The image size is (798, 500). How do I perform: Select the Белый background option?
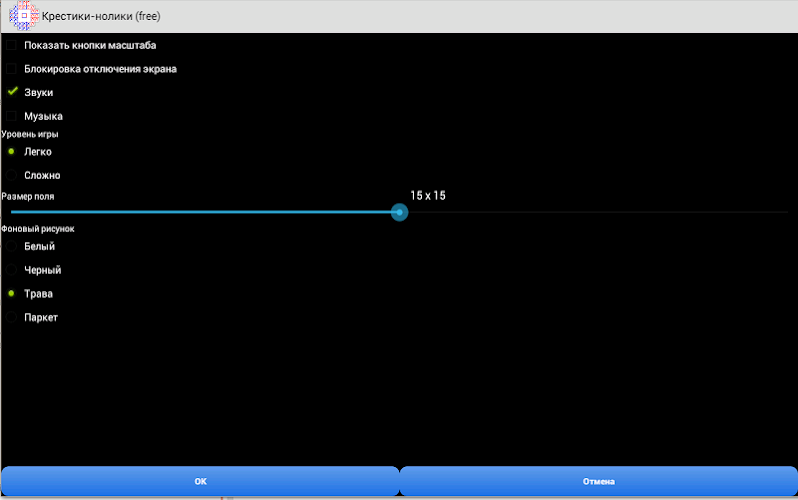11,246
